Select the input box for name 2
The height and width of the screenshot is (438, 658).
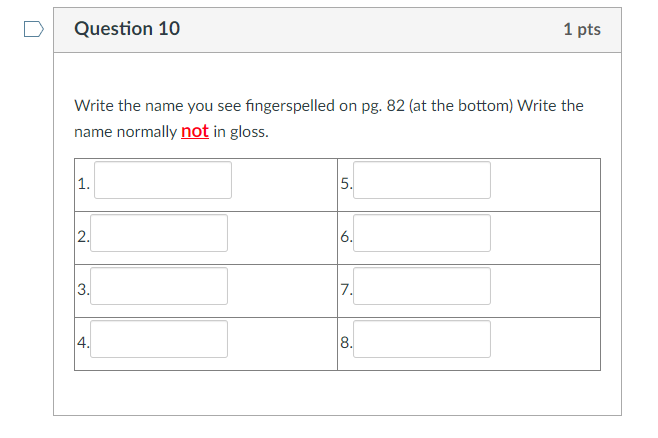click(x=159, y=234)
